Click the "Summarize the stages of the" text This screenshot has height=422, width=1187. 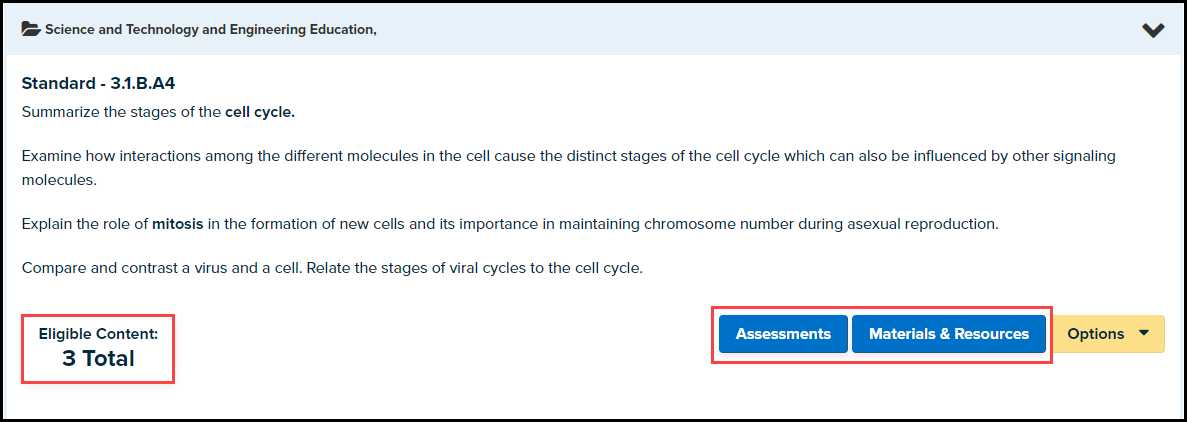pos(121,112)
